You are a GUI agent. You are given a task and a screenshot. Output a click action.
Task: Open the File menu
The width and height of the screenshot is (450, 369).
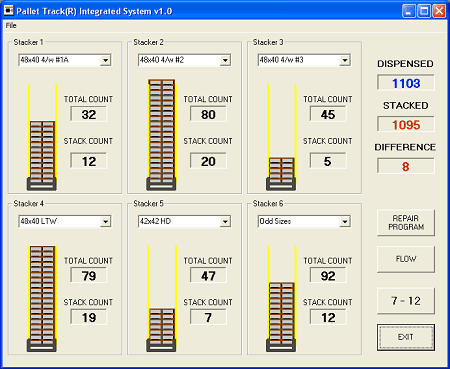click(11, 26)
